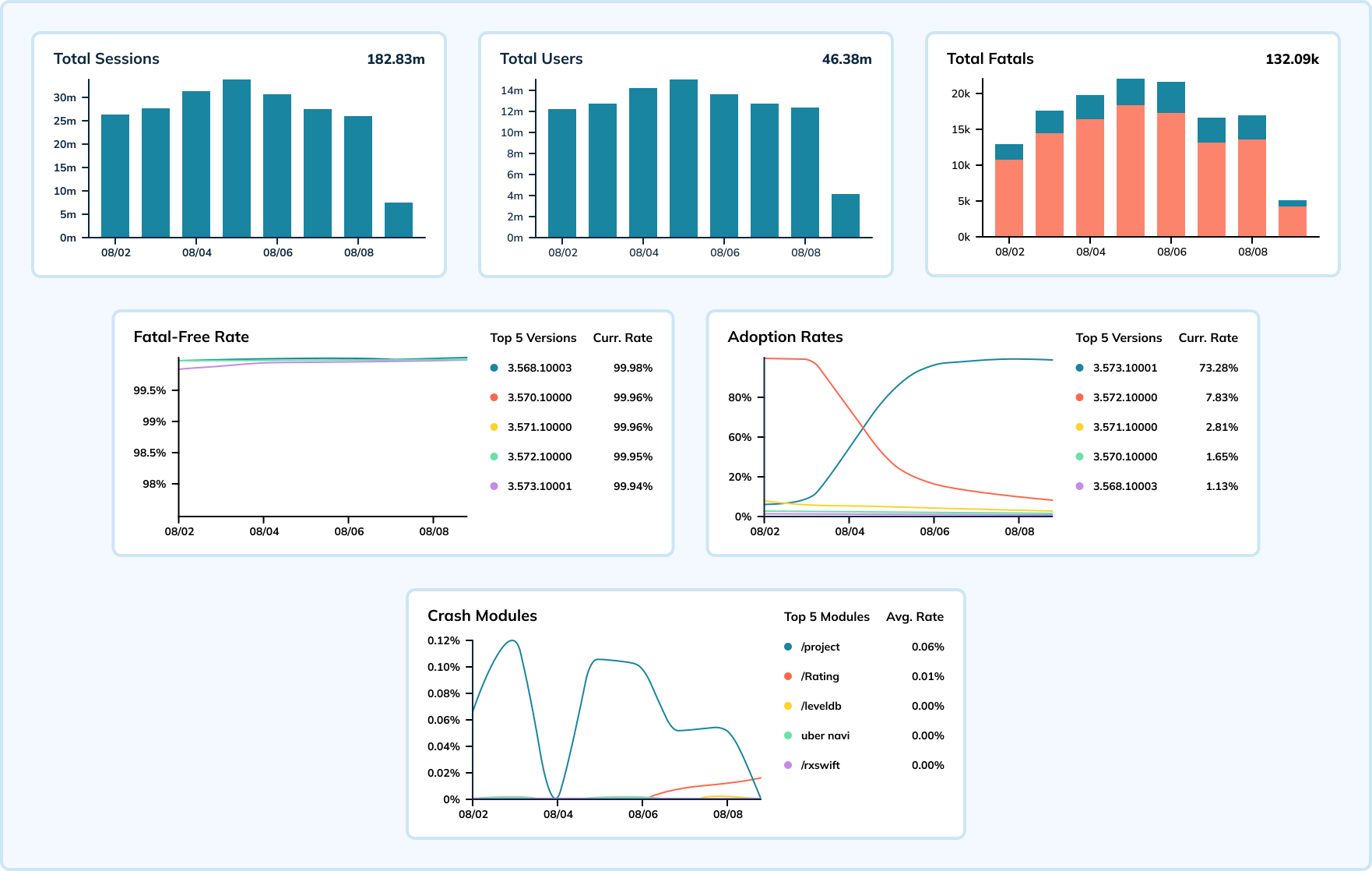Click the Fatal-Free Rate panel title
Image resolution: width=1372 pixels, height=871 pixels.
pos(192,337)
